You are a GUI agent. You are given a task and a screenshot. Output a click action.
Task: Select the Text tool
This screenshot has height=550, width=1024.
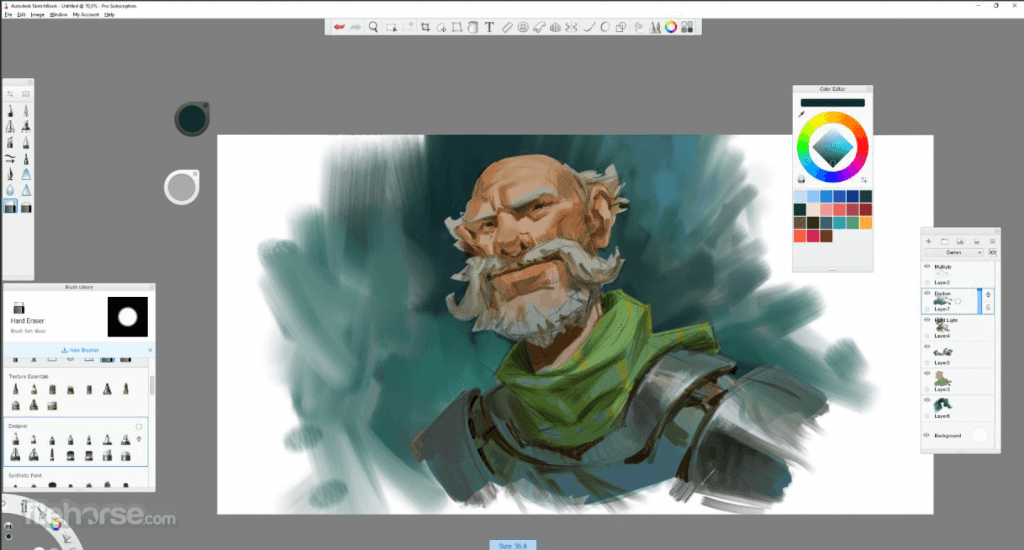click(x=489, y=27)
